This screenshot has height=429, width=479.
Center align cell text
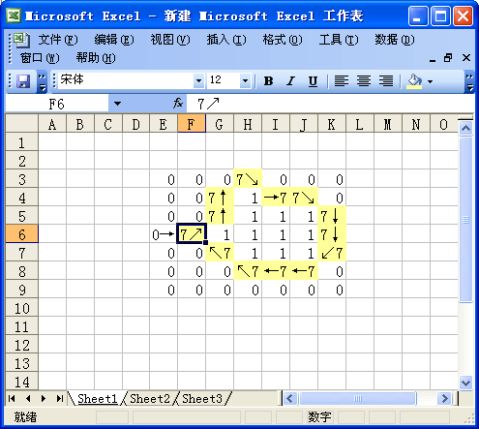pyautogui.click(x=364, y=81)
